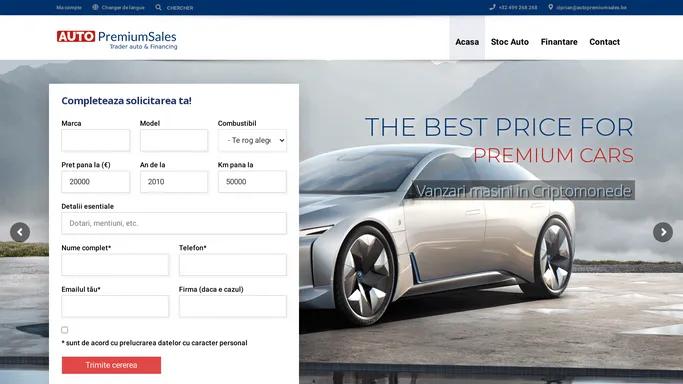Click the PREMIUM CARS headline text
The image size is (683, 384).
click(553, 155)
